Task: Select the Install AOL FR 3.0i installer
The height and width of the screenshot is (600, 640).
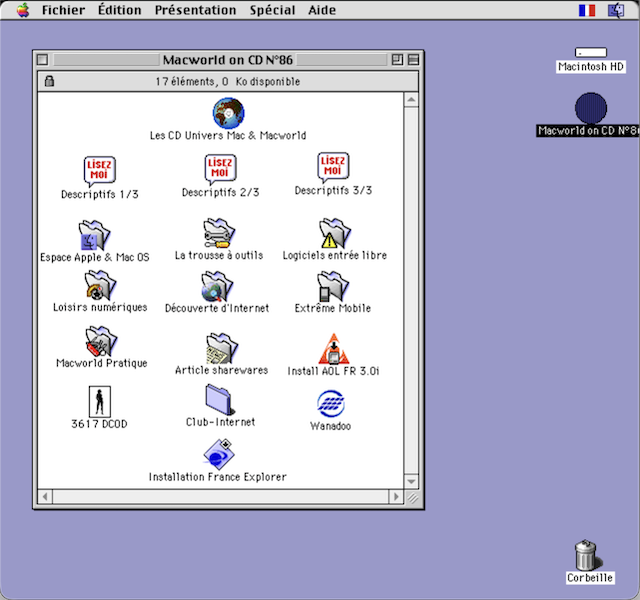Action: click(x=333, y=349)
